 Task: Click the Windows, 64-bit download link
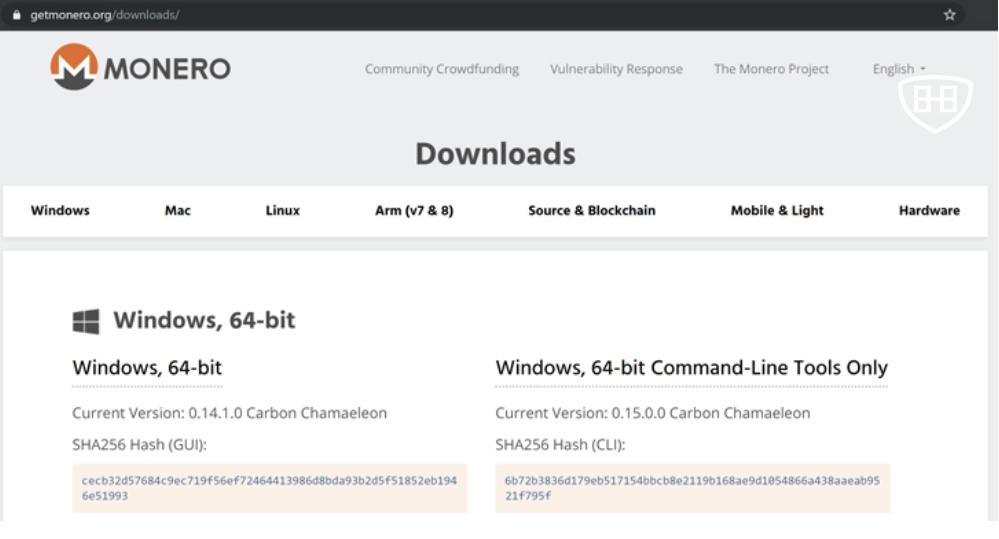[147, 368]
